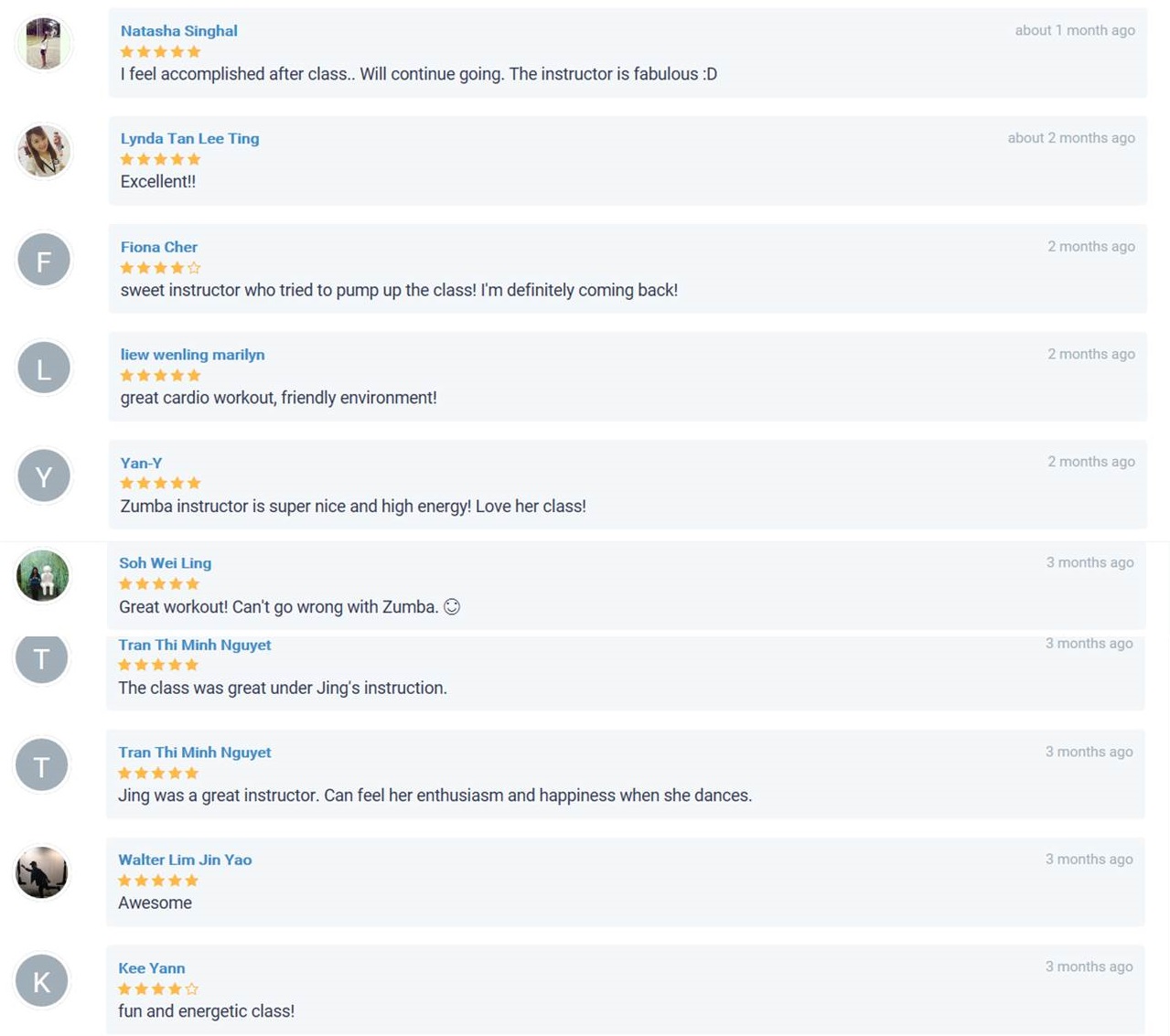Open the Kee Yann reviewer link
Screen dimensions: 1170x1036
tap(152, 968)
